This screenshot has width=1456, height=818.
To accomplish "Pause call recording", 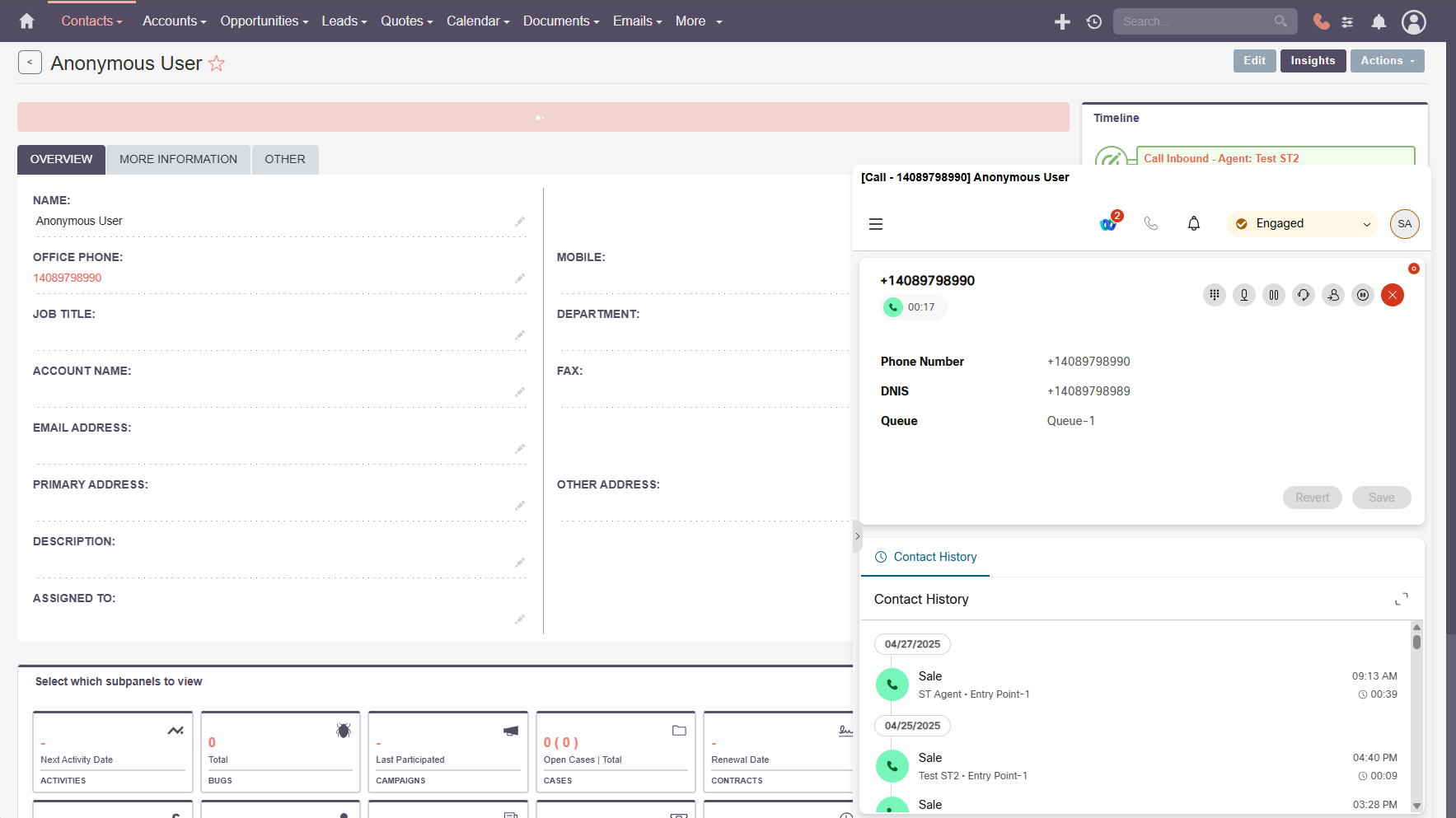I will [x=1363, y=295].
